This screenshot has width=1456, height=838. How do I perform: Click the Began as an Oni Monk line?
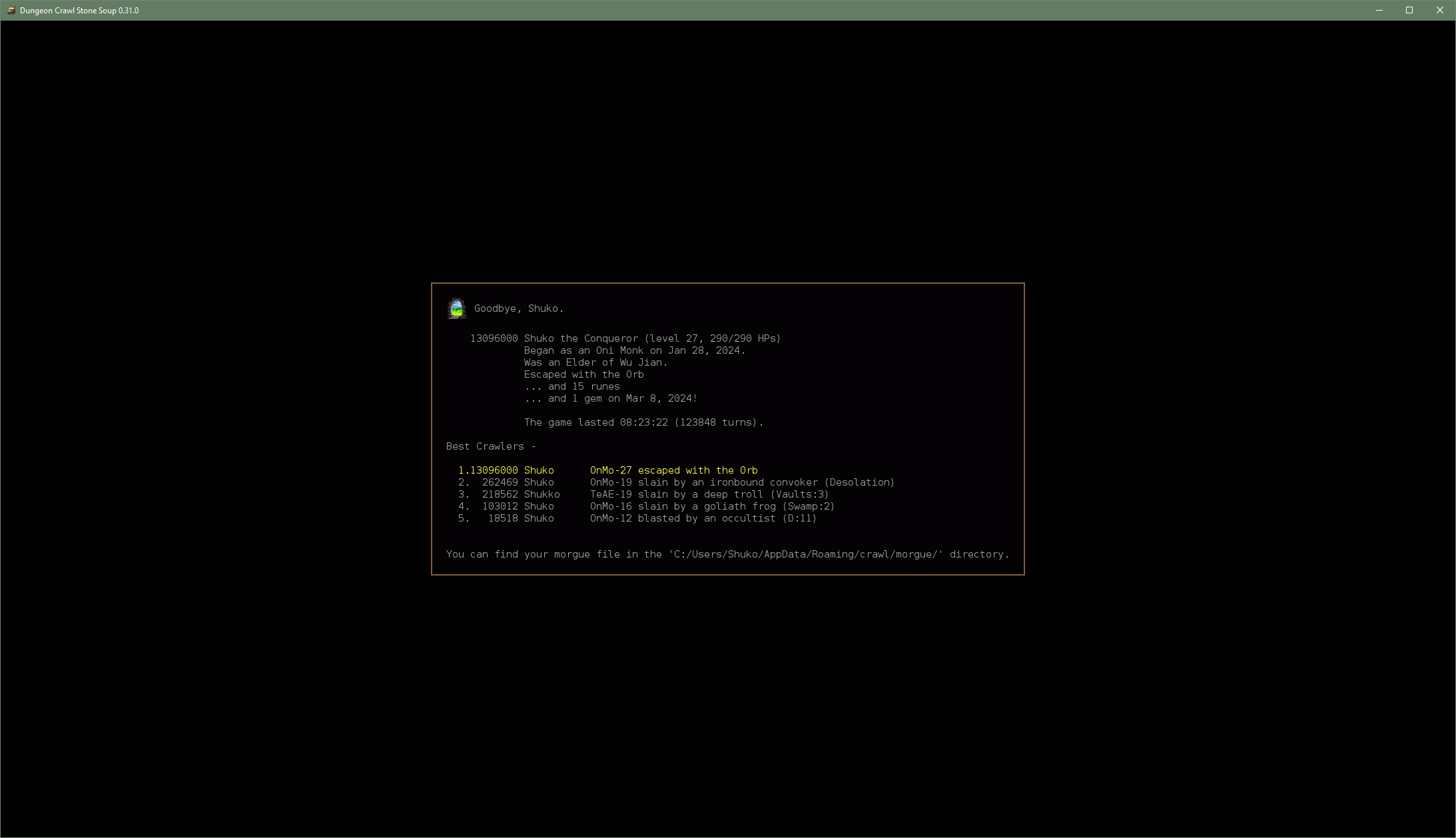[634, 350]
